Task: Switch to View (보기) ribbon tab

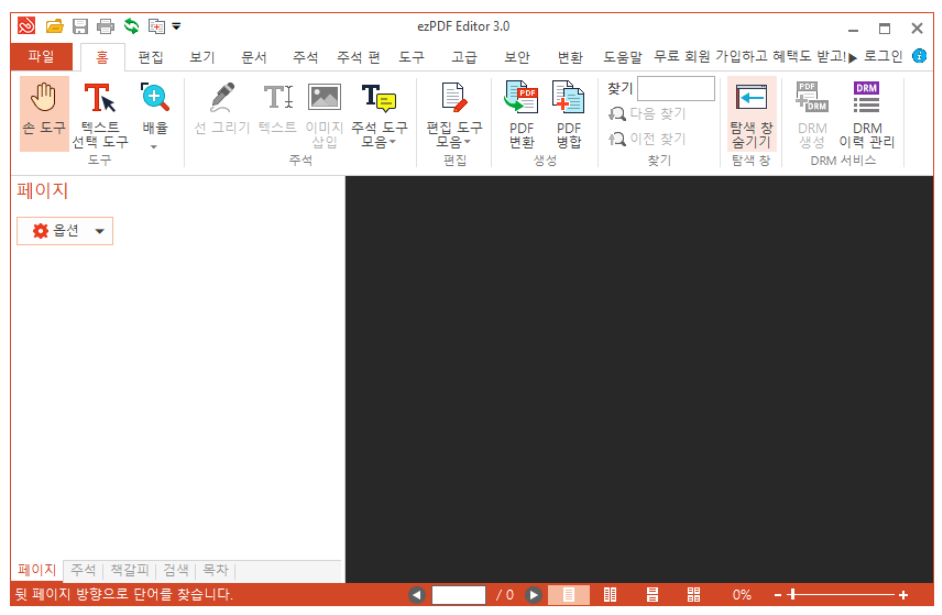Action: (202, 58)
